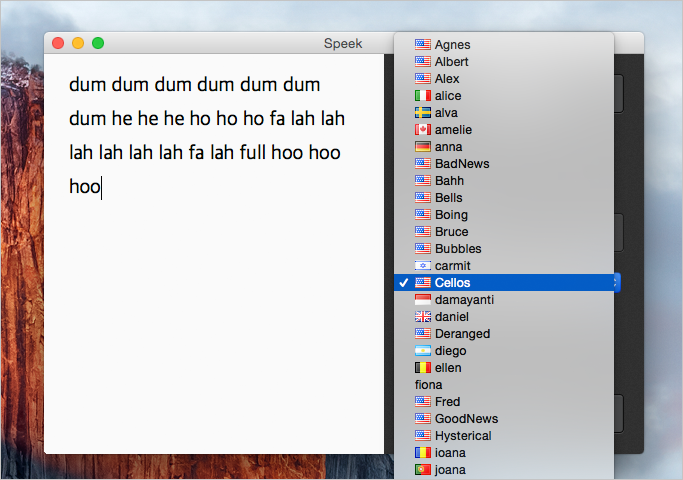Click inside the Speek text area
This screenshot has height=480, width=683.
214,254
